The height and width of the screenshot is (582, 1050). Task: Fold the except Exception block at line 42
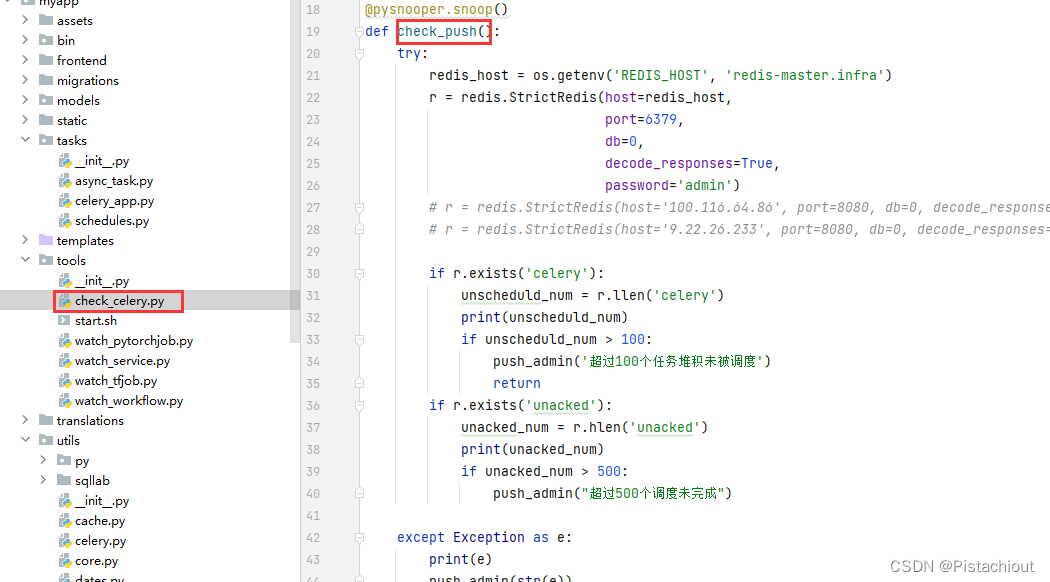(x=360, y=537)
